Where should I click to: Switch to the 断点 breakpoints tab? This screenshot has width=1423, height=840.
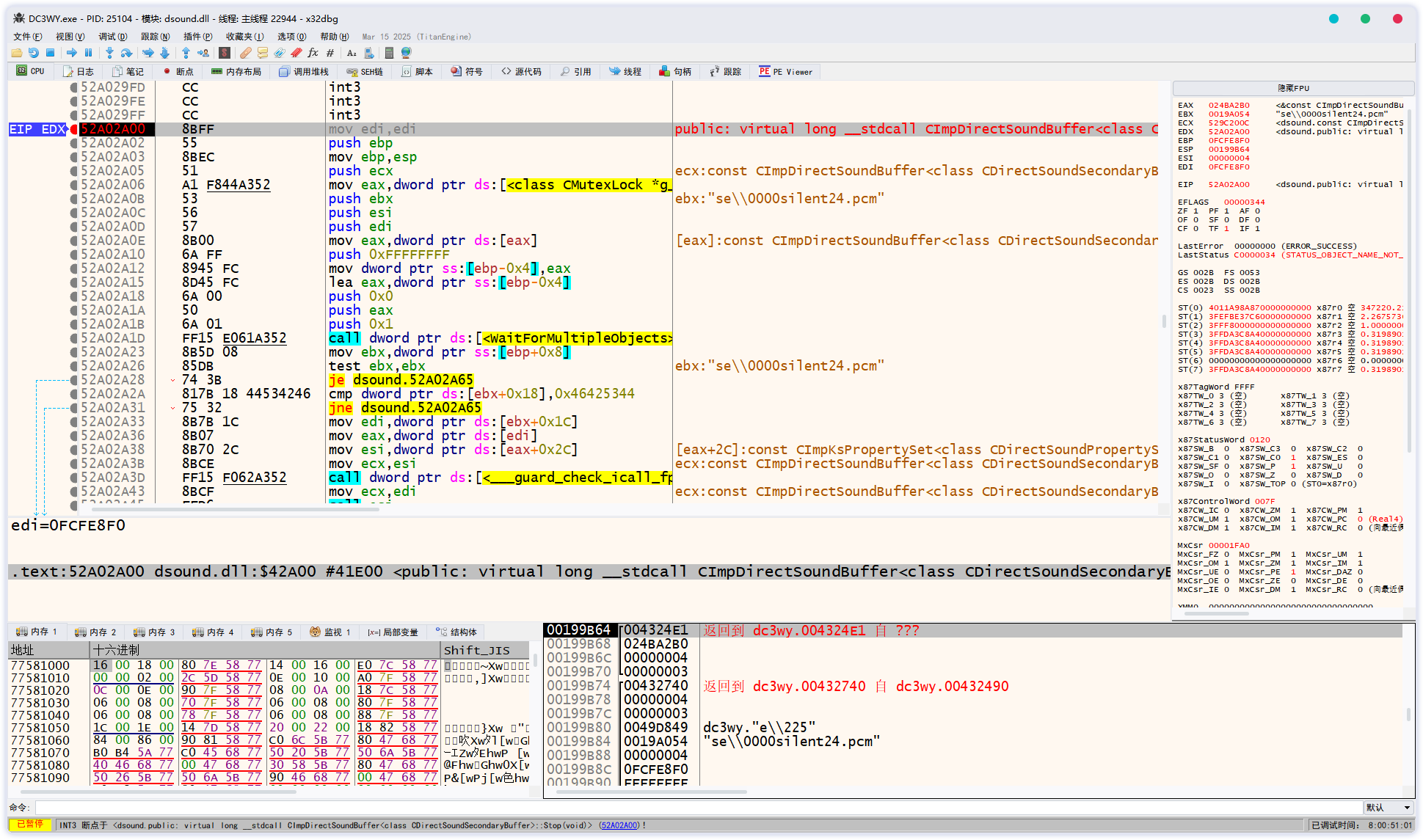(178, 72)
